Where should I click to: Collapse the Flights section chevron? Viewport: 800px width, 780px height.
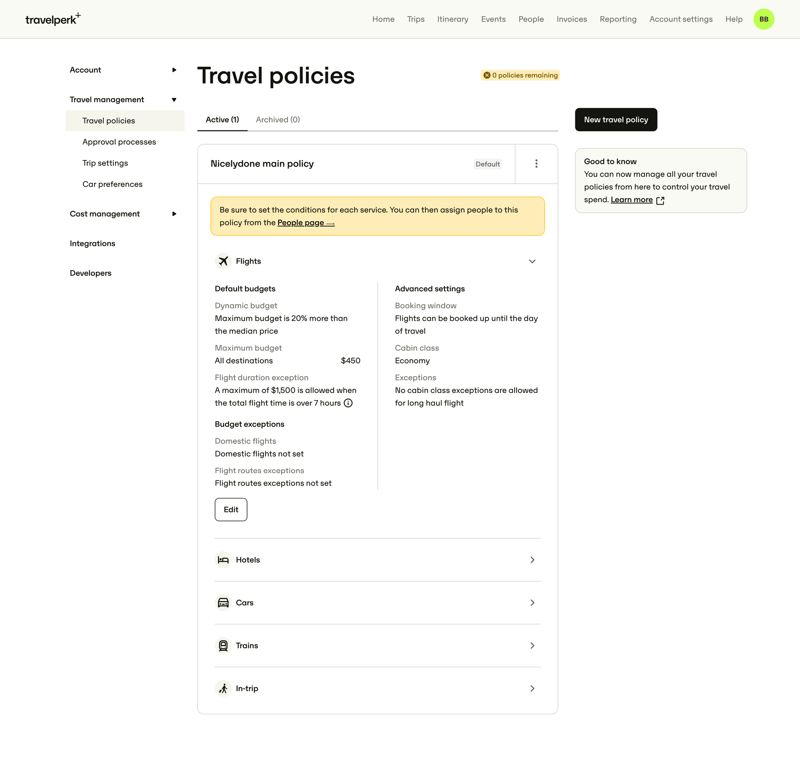pyautogui.click(x=532, y=261)
